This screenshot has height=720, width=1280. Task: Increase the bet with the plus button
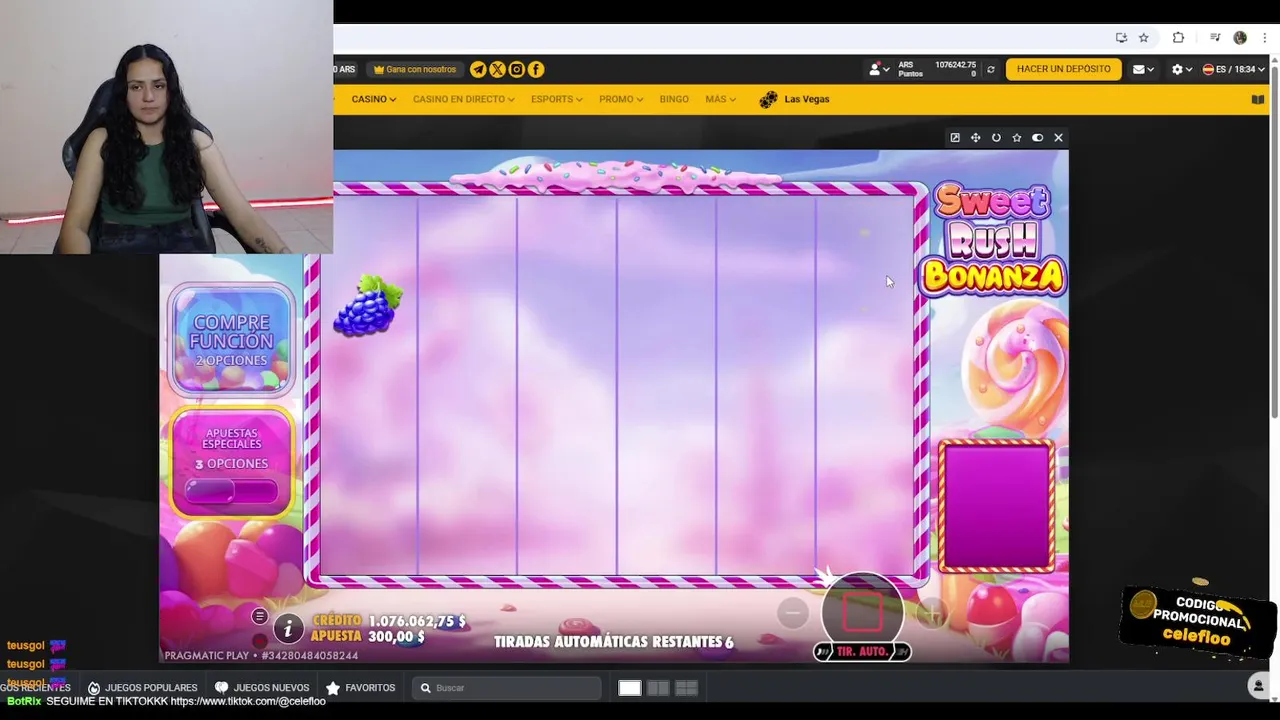(x=931, y=612)
